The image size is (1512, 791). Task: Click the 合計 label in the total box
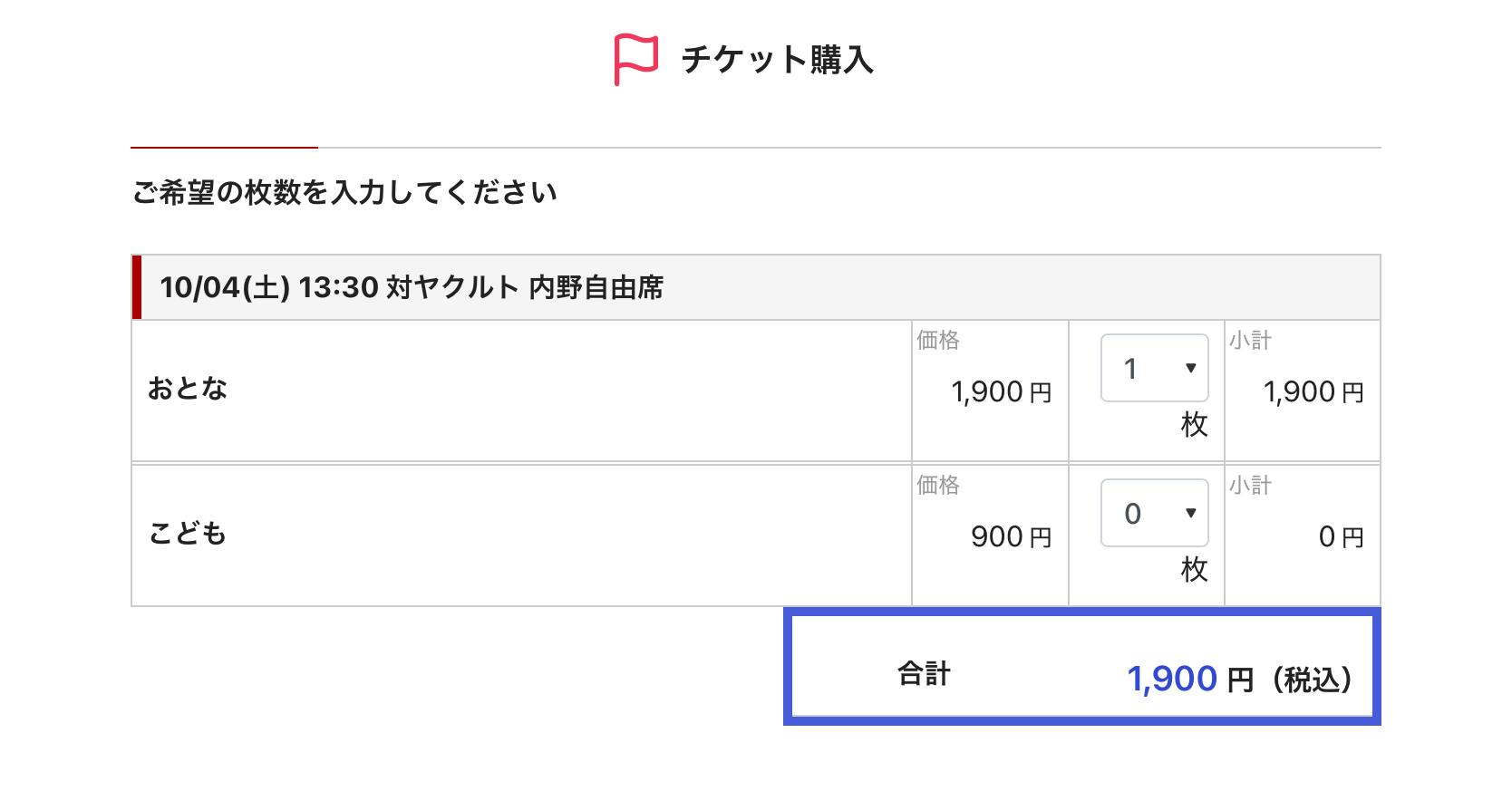pyautogui.click(x=924, y=674)
